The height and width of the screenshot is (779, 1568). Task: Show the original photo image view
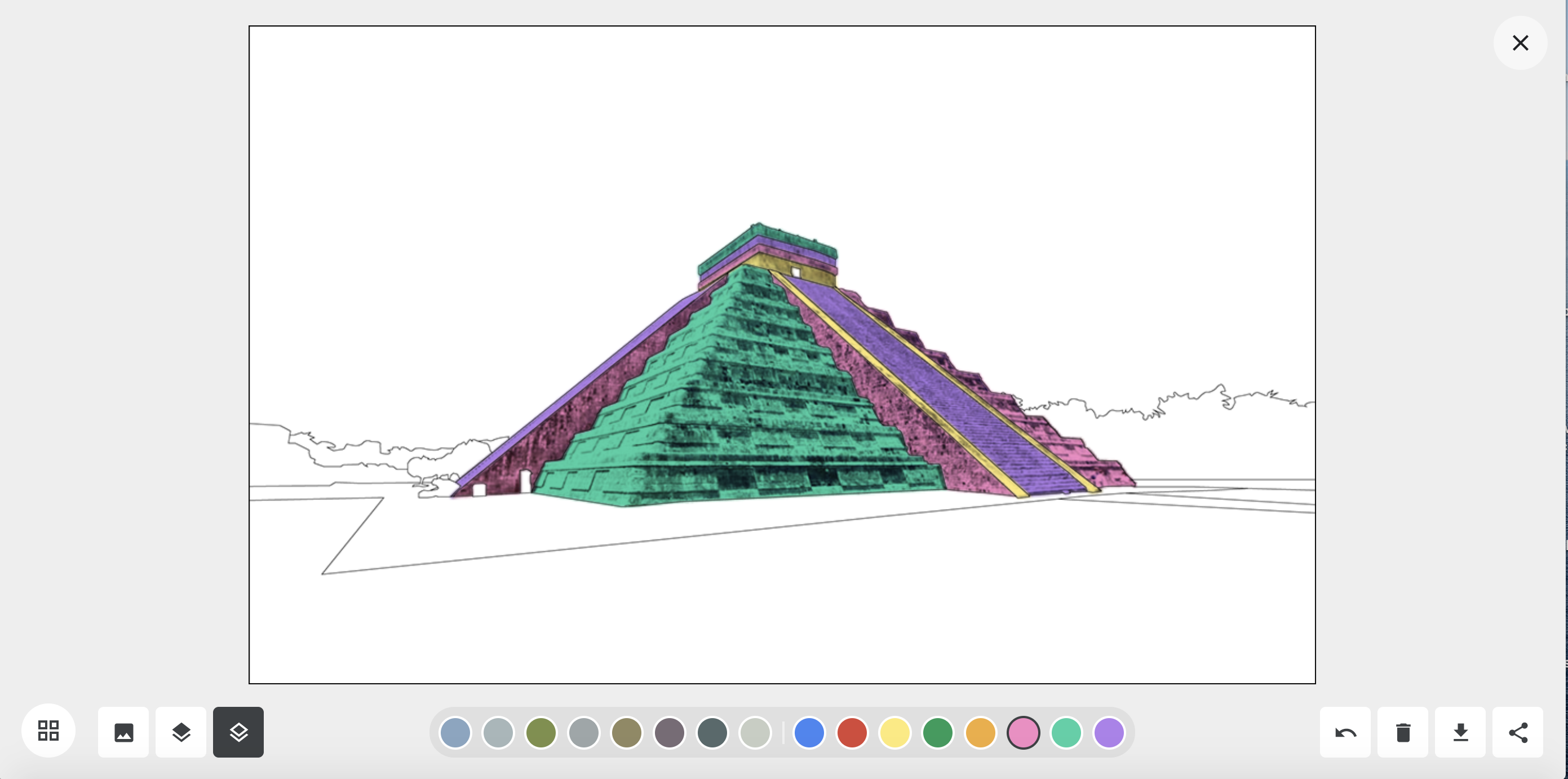click(x=123, y=732)
